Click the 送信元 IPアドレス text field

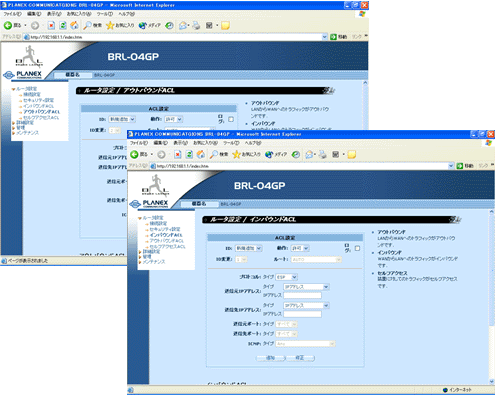click(x=302, y=295)
